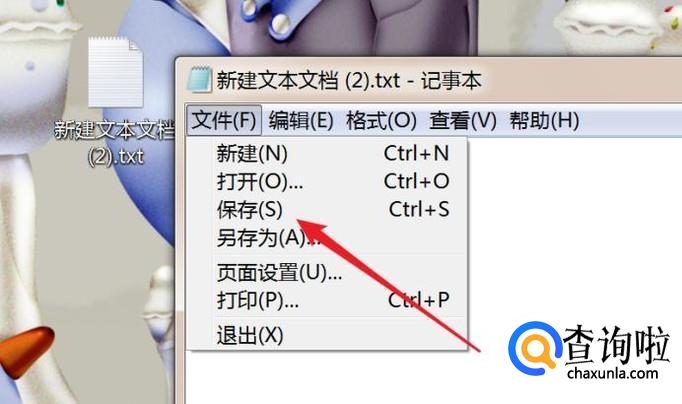Click the 查询啦 magnifier logo icon

[535, 348]
